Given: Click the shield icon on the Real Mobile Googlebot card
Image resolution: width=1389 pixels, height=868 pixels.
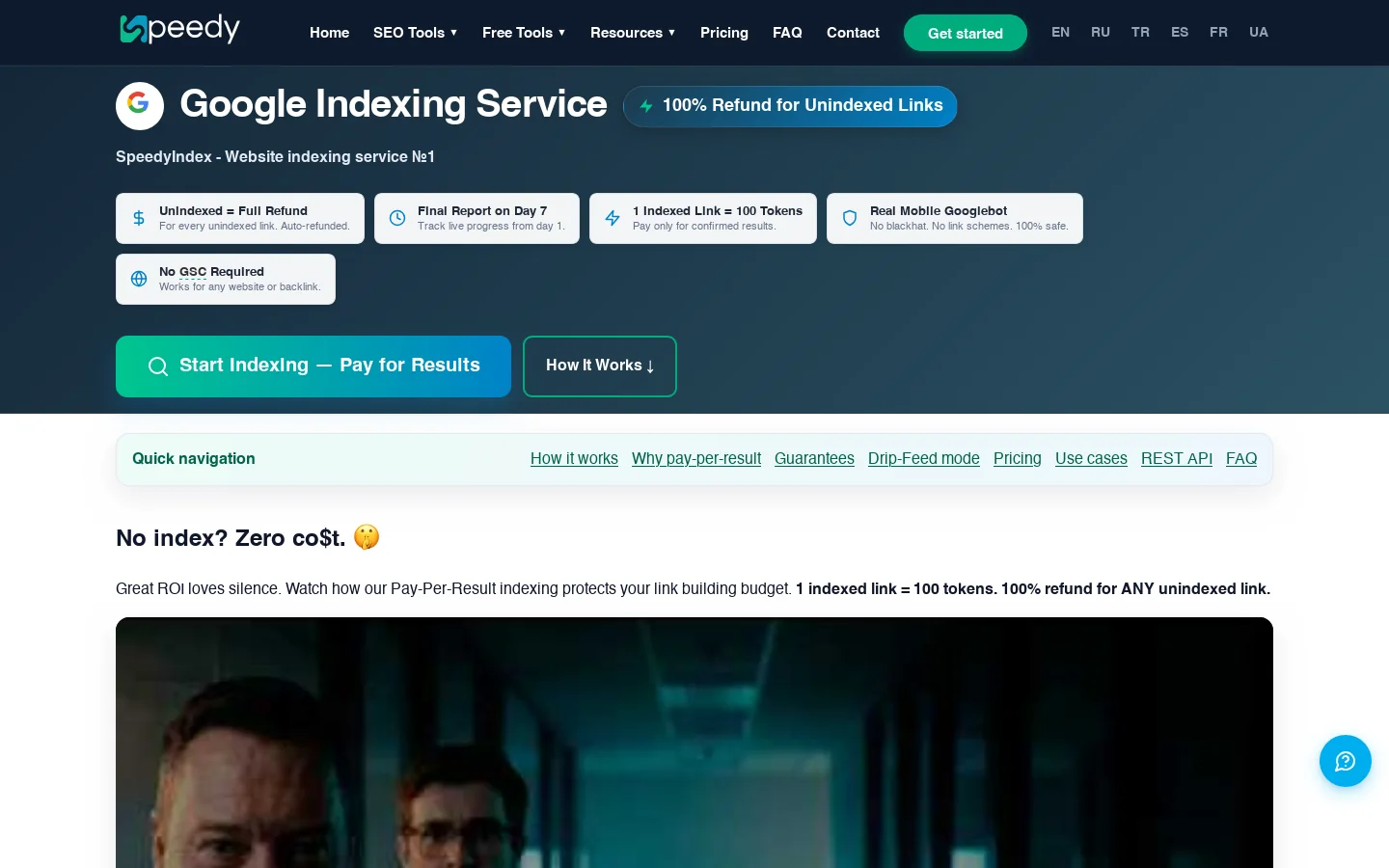Looking at the screenshot, I should 850,218.
